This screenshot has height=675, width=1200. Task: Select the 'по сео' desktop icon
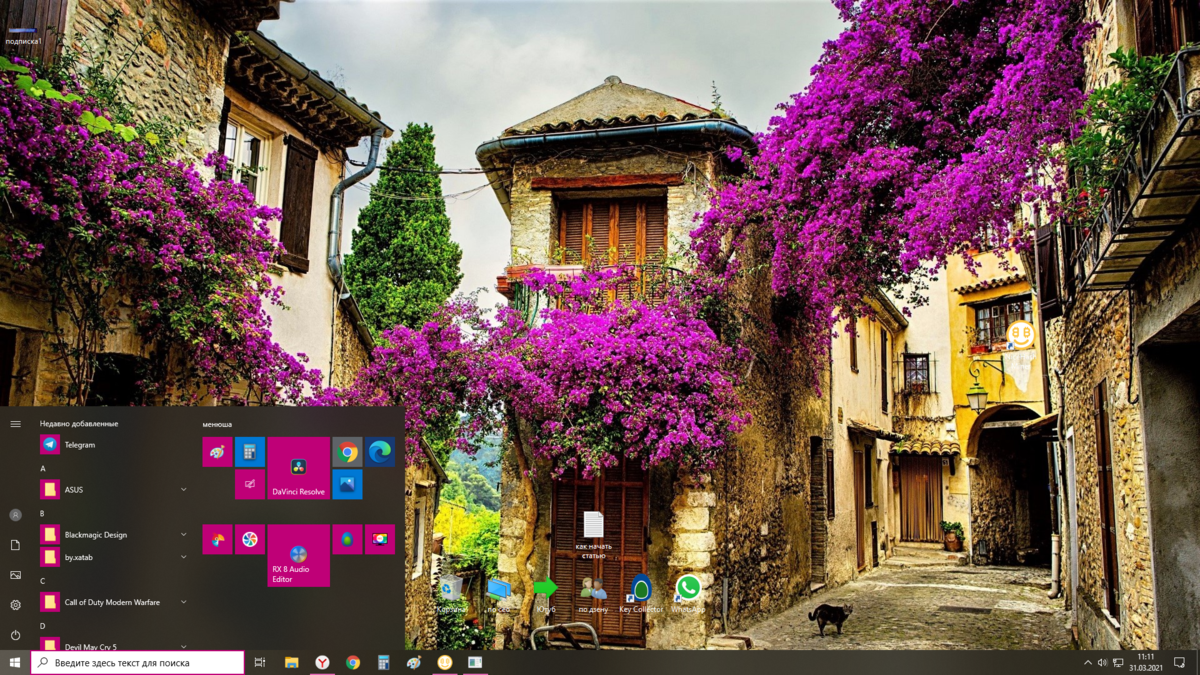pyautogui.click(x=498, y=594)
